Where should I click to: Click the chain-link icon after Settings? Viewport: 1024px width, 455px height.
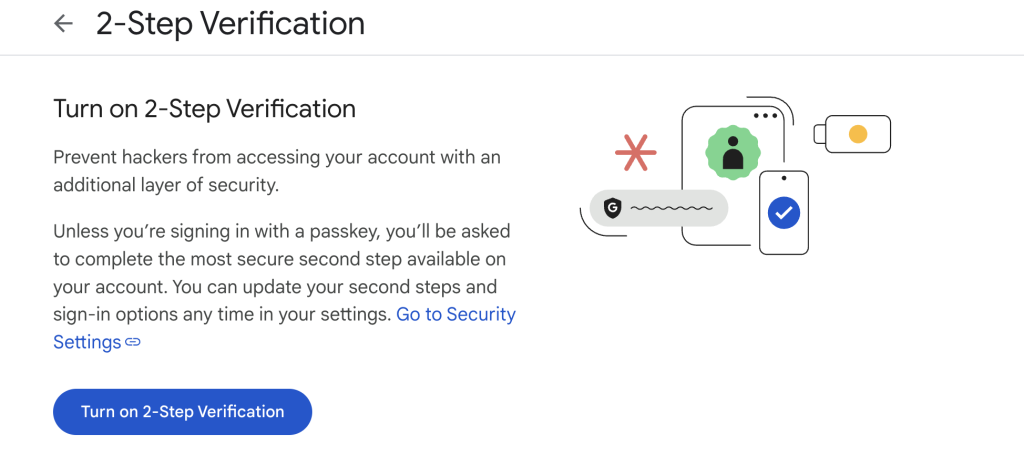click(133, 343)
